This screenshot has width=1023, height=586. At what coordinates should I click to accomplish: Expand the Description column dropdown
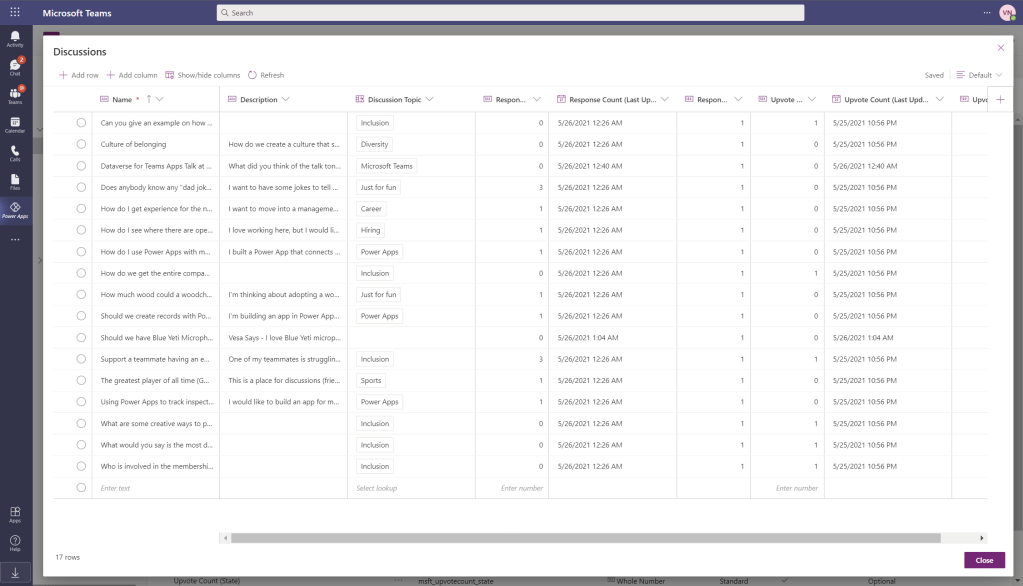pos(286,99)
